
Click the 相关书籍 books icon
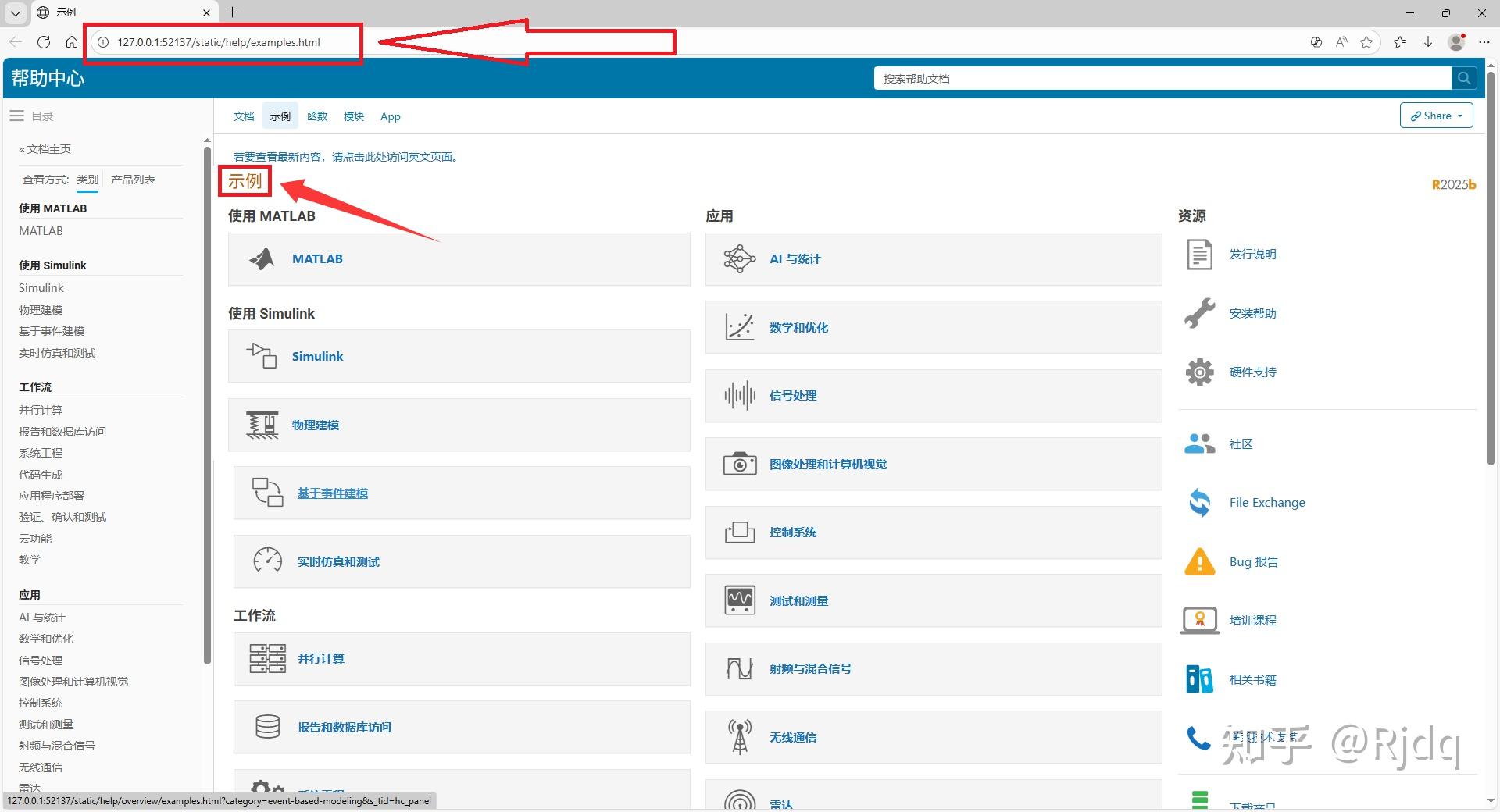coord(1199,679)
